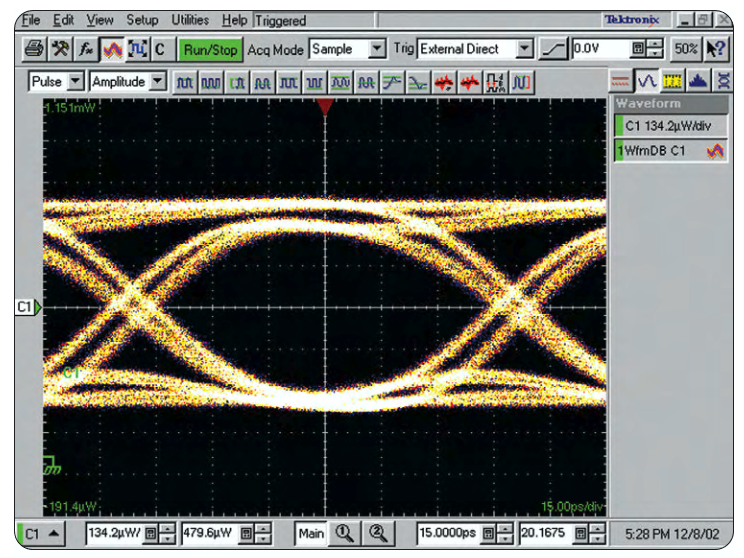
Task: Select the sixth pulse measurement icon in the row
Action: [314, 83]
